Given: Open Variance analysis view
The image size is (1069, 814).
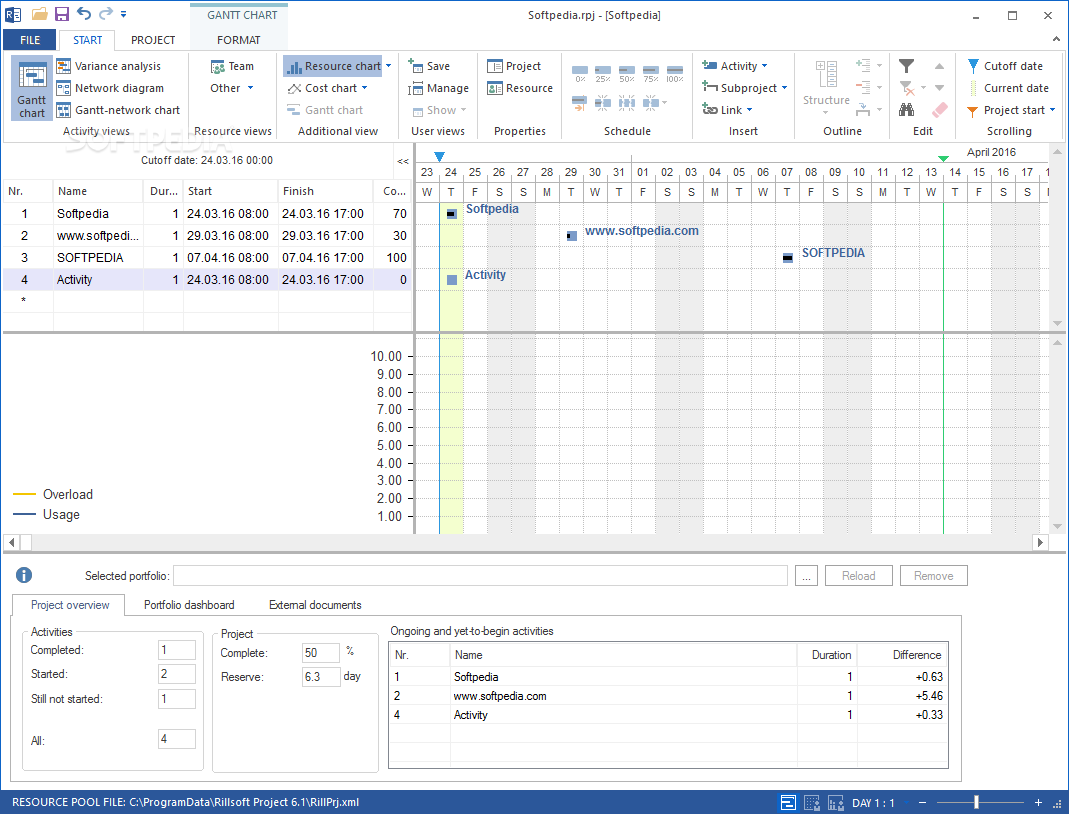Looking at the screenshot, I should tap(109, 66).
